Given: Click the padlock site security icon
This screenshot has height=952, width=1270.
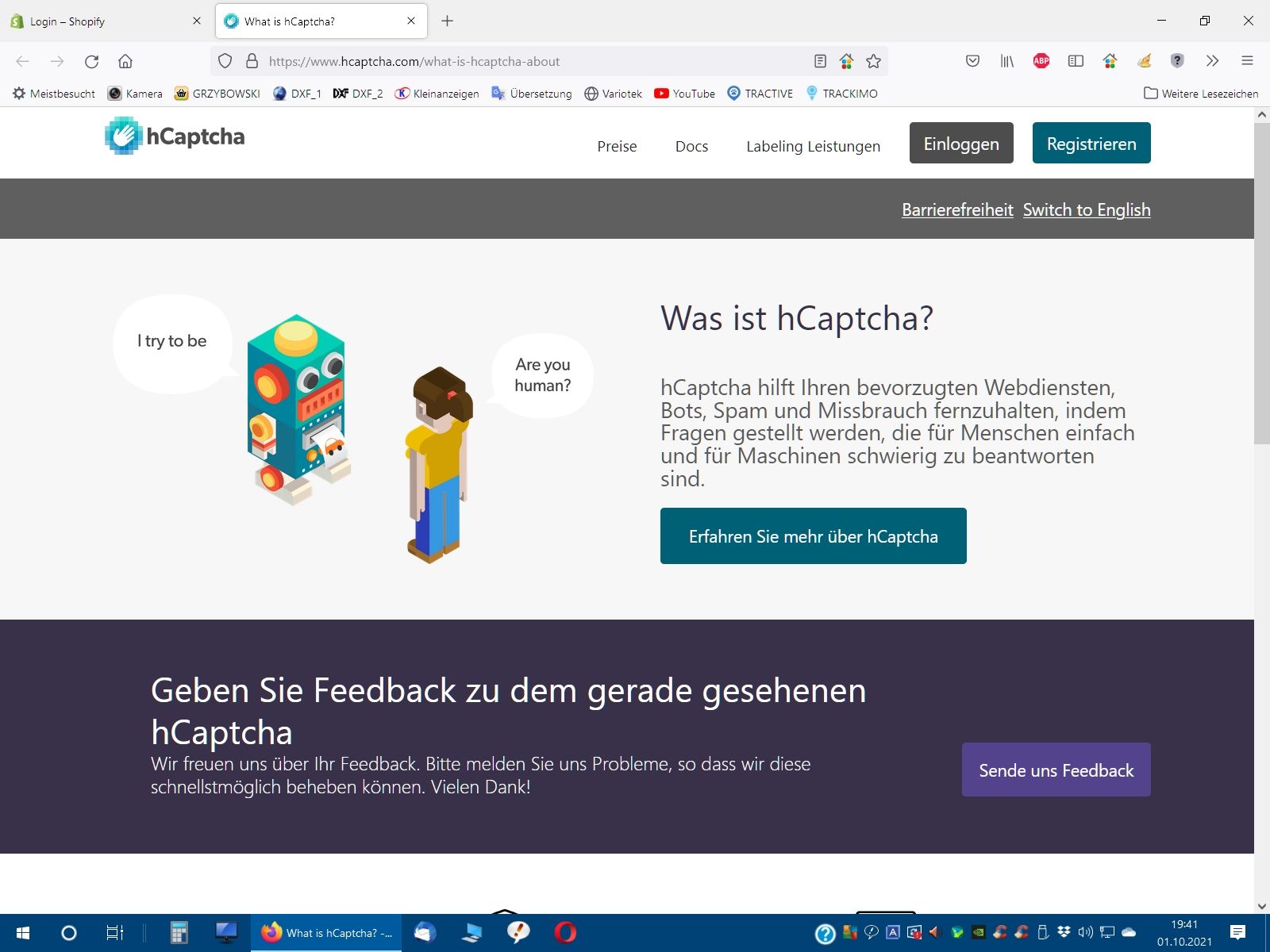Looking at the screenshot, I should point(252,61).
